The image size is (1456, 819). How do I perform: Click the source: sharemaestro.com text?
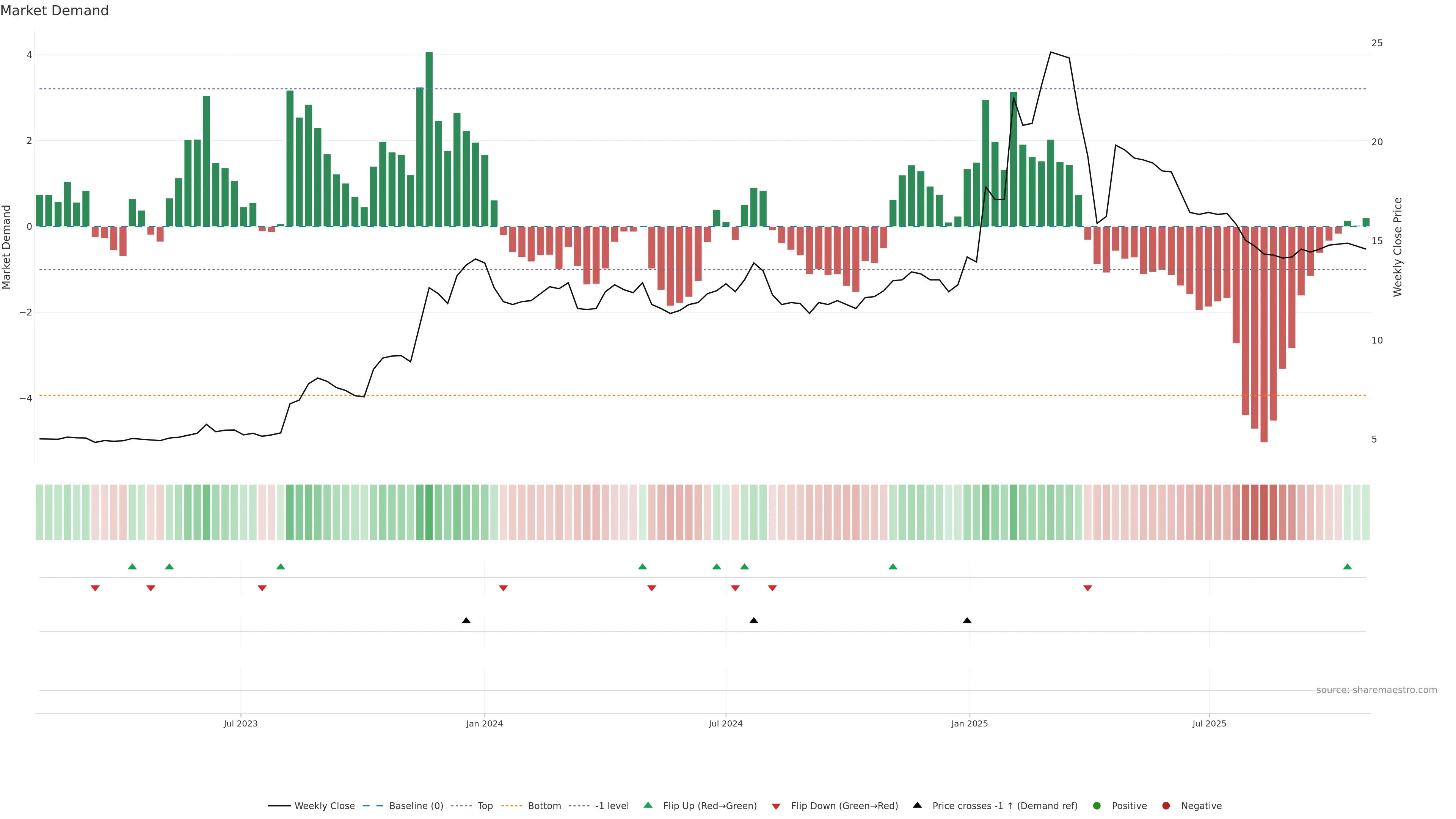pos(1376,690)
